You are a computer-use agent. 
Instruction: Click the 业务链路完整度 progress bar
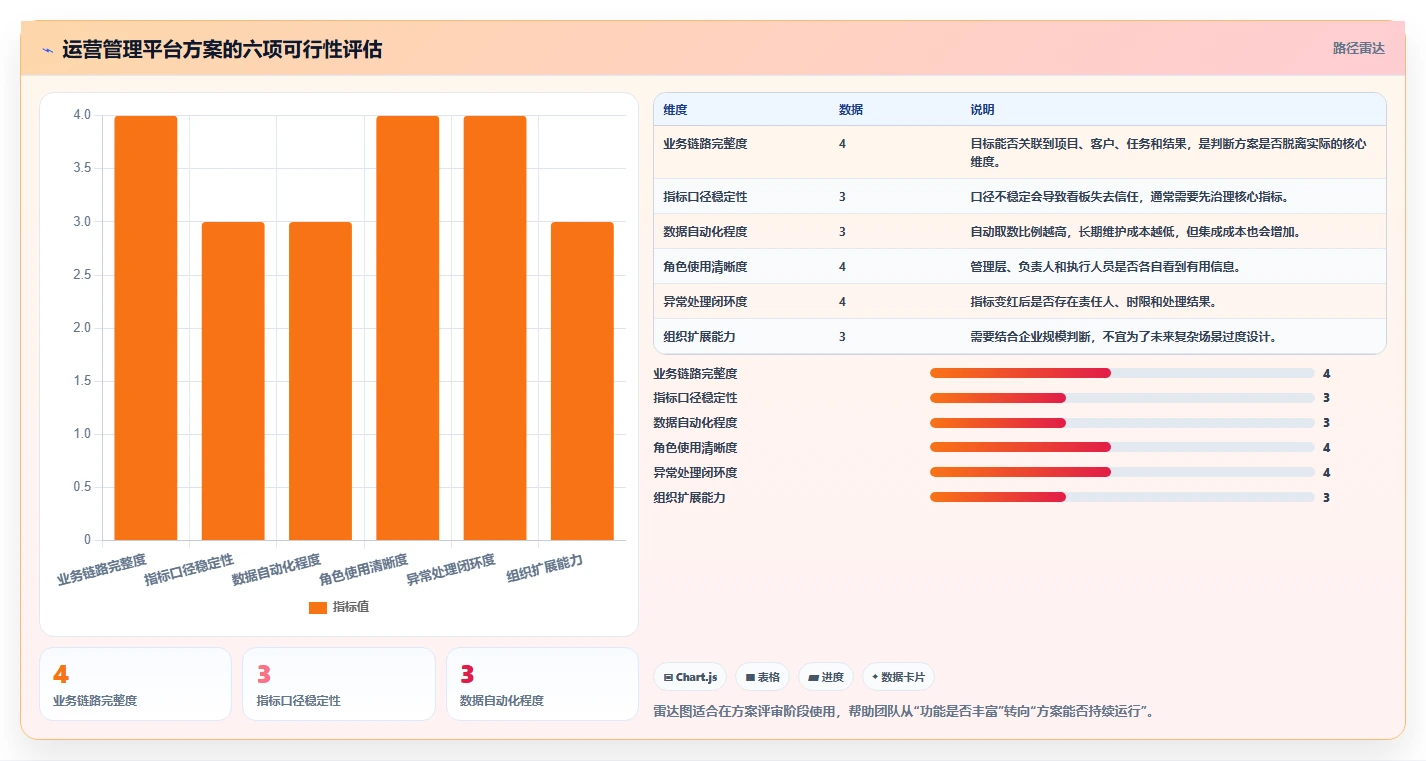click(x=1122, y=373)
